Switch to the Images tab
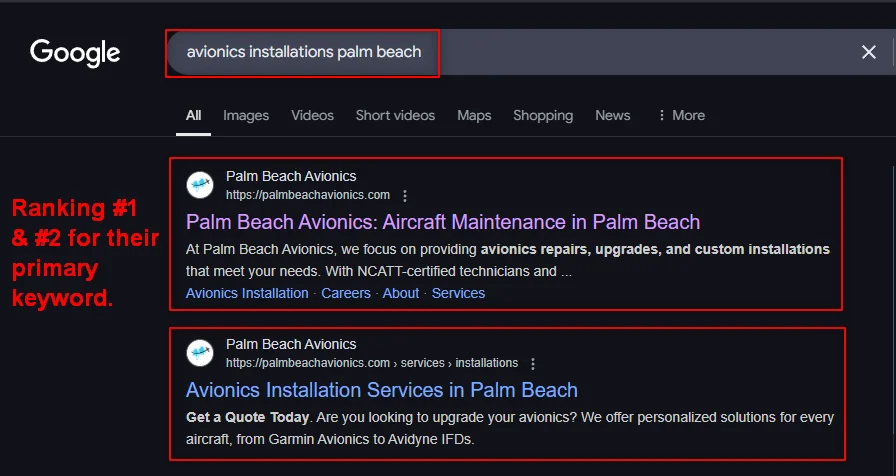Screen dimensions: 896x476 pos(246,115)
